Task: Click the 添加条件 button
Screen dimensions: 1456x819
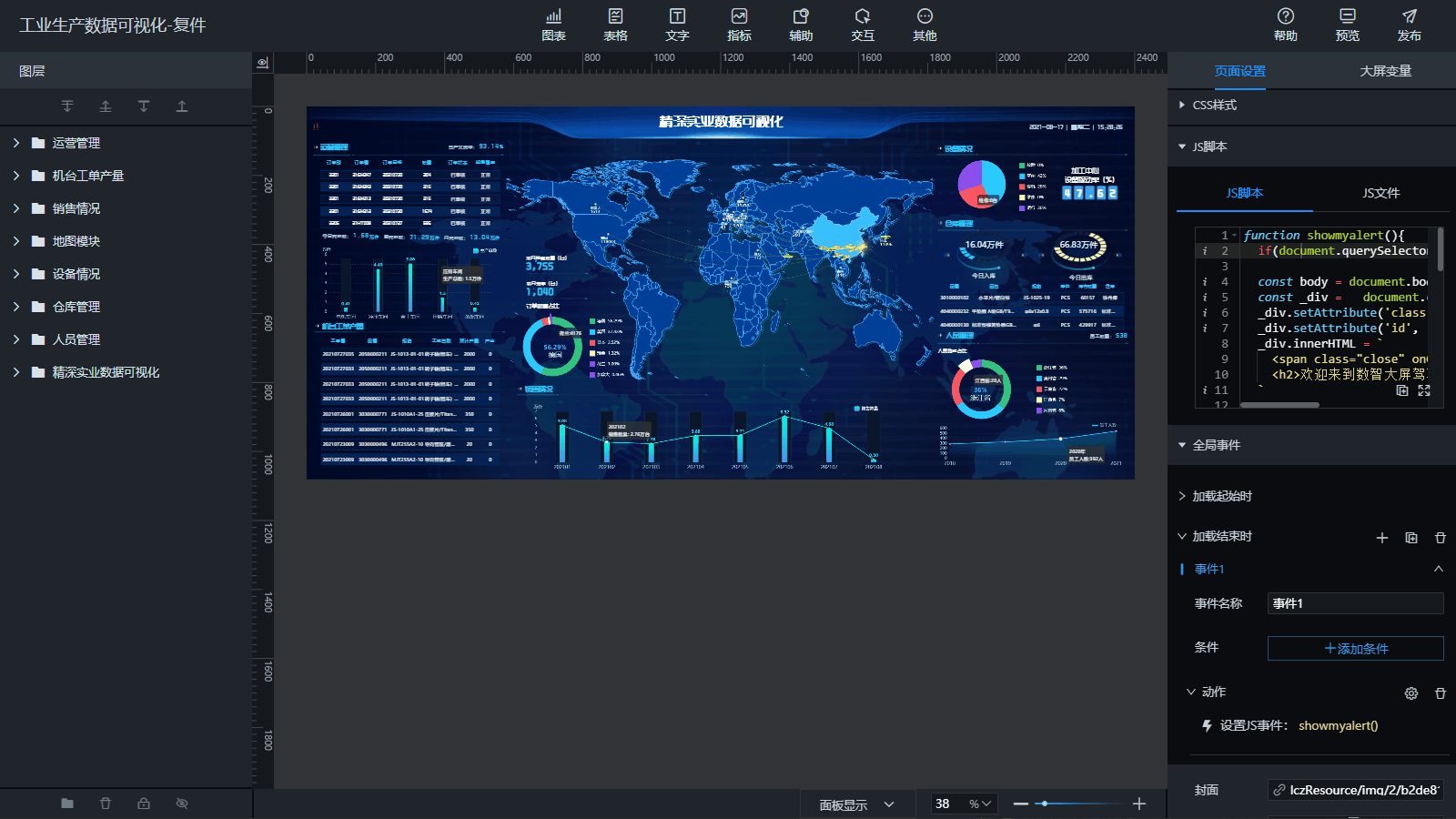Action: (x=1355, y=649)
